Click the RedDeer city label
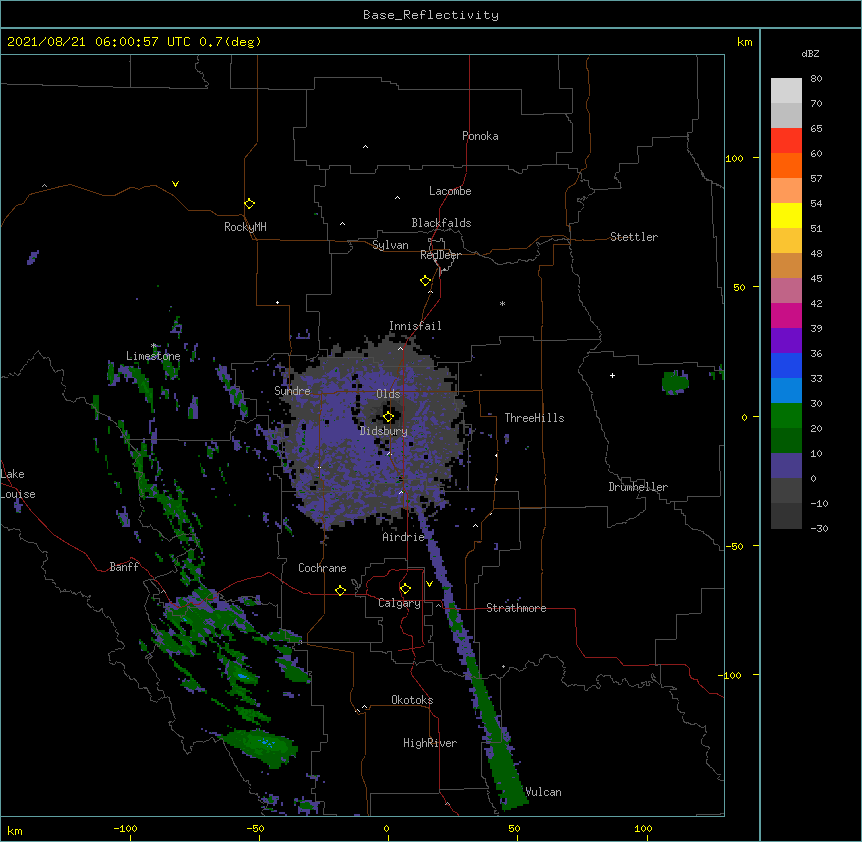Viewport: 862px width, 842px height. tap(440, 255)
